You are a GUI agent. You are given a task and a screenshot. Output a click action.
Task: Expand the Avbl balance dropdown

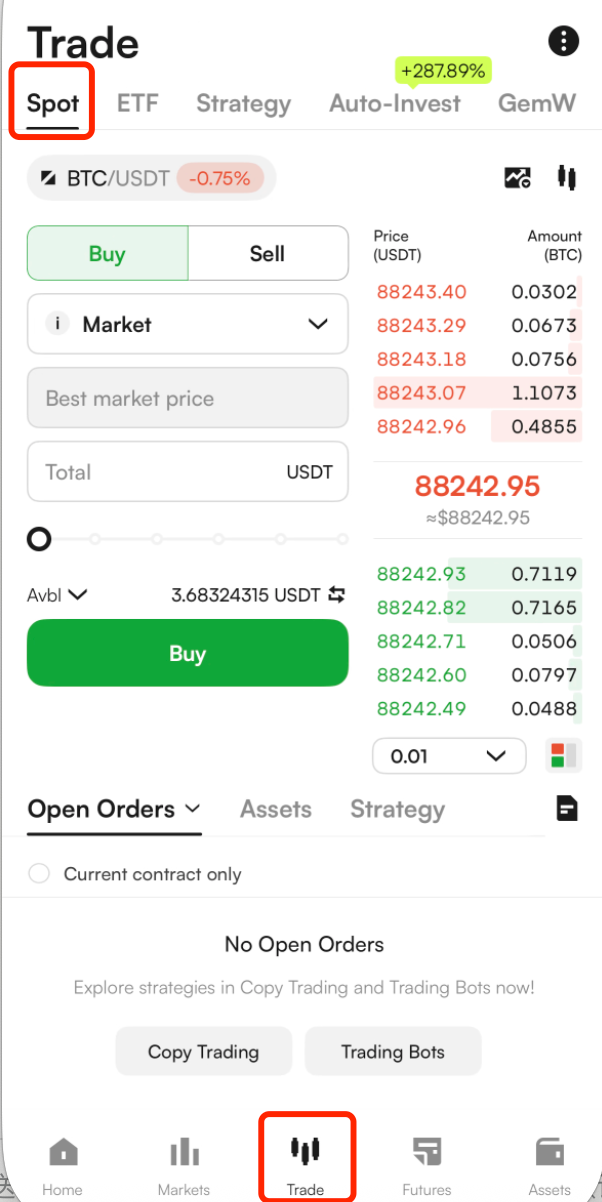click(x=57, y=595)
